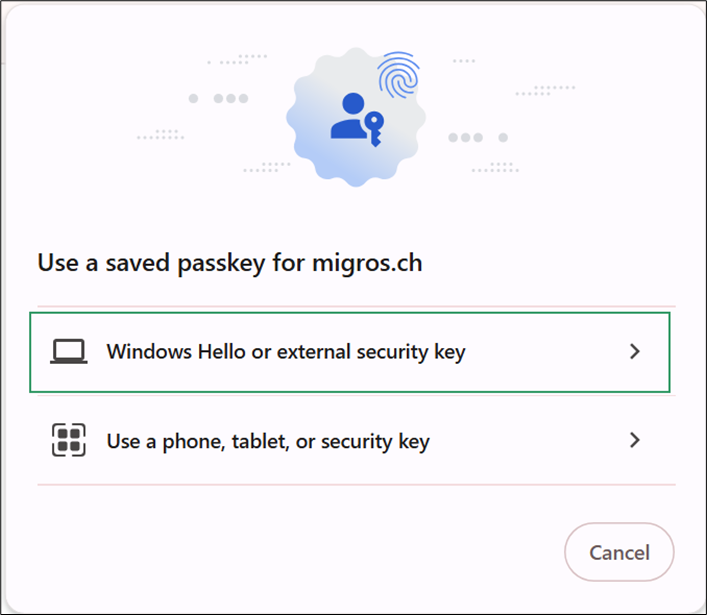Click the dotted pattern below the badge's right
The height and width of the screenshot is (615, 707).
495,167
